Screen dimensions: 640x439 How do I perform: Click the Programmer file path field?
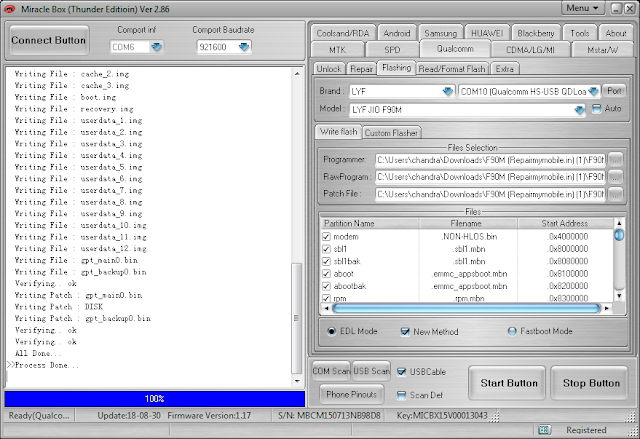(x=491, y=160)
